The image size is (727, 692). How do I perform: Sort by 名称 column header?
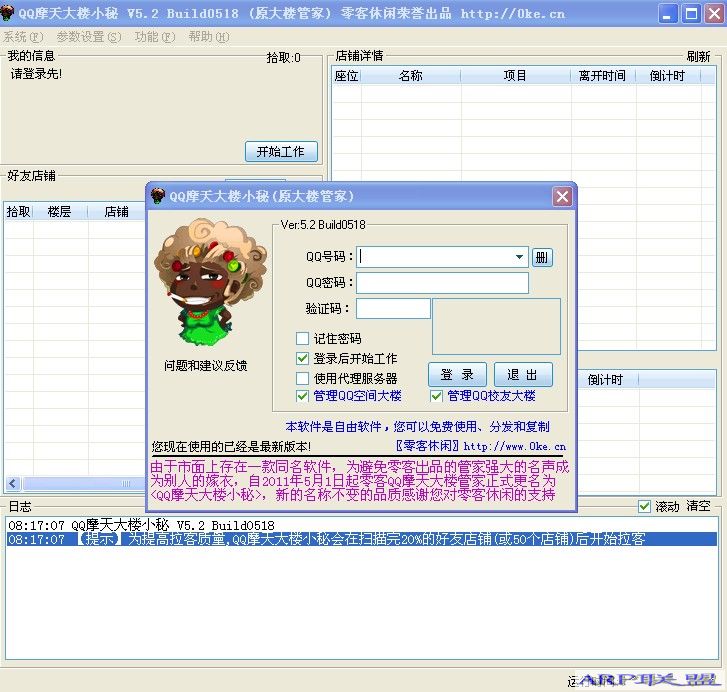point(411,76)
